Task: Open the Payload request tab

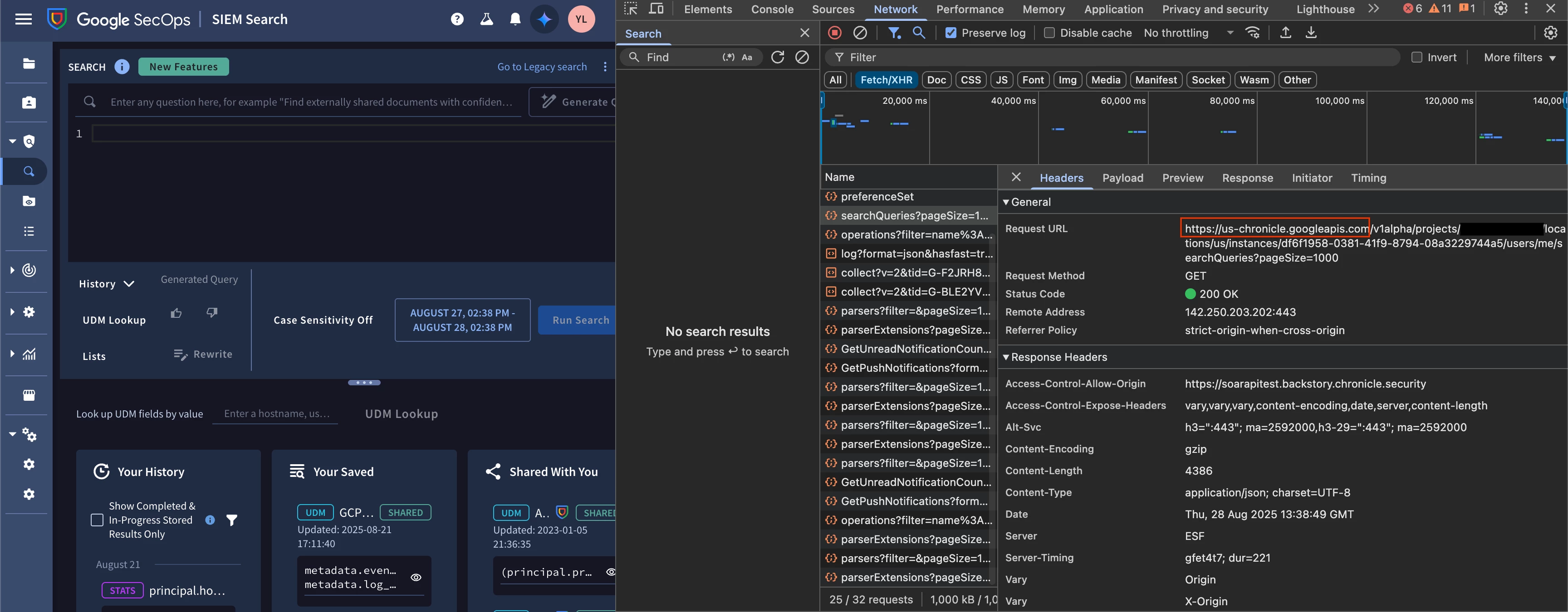Action: (1122, 178)
